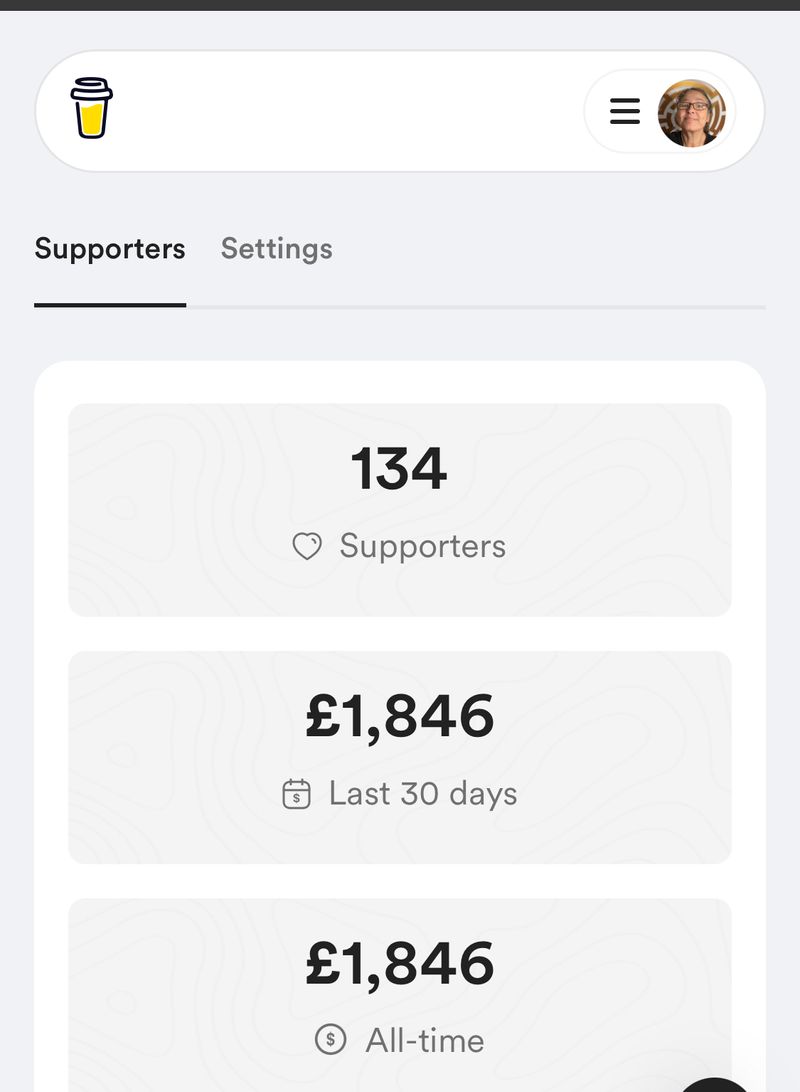Click the profile avatar photo
This screenshot has width=800, height=1092.
691,113
